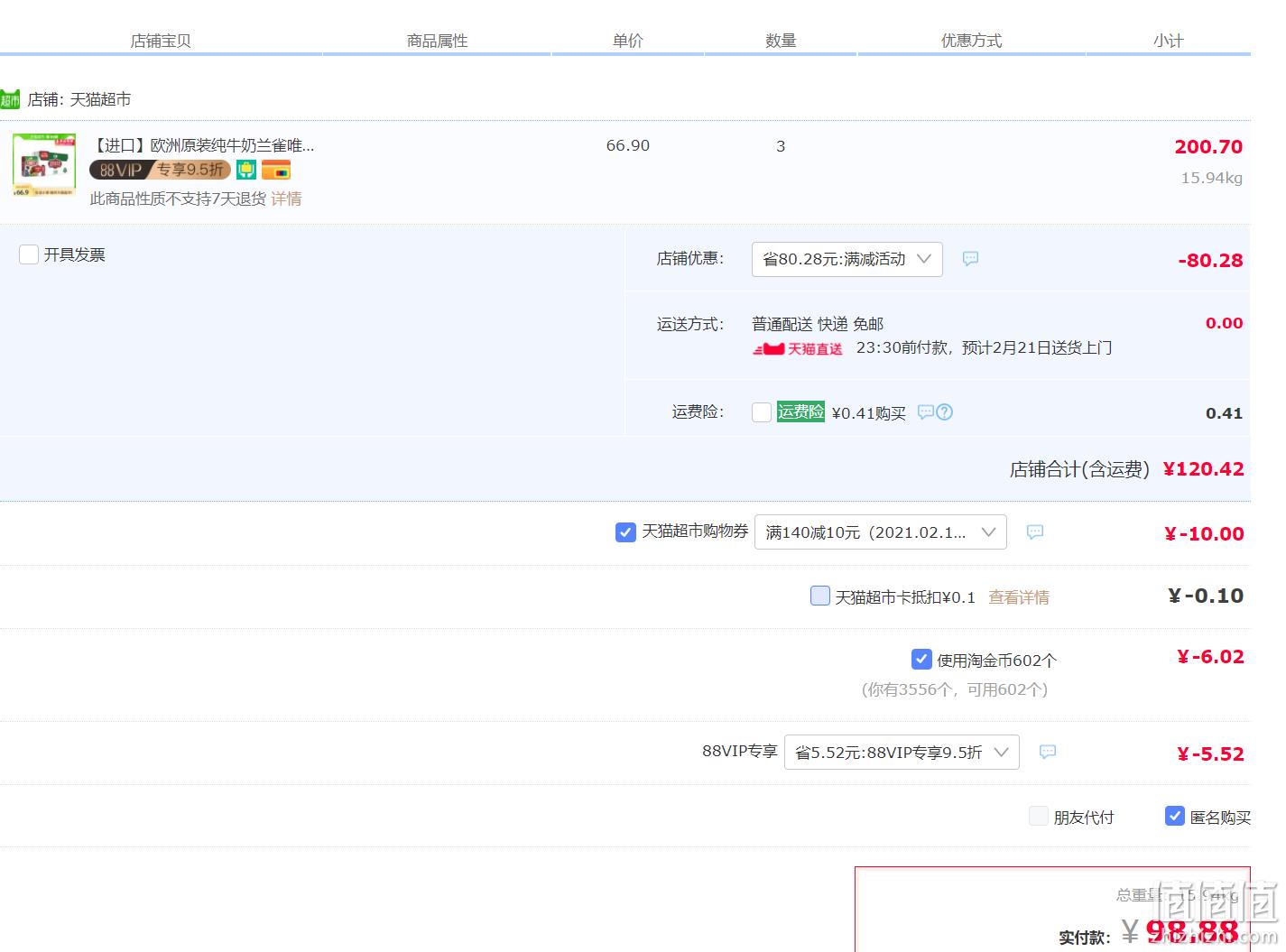The width and height of the screenshot is (1286, 952).
Task: Uncheck the 匿名购买 checkbox
Action: tap(1175, 816)
